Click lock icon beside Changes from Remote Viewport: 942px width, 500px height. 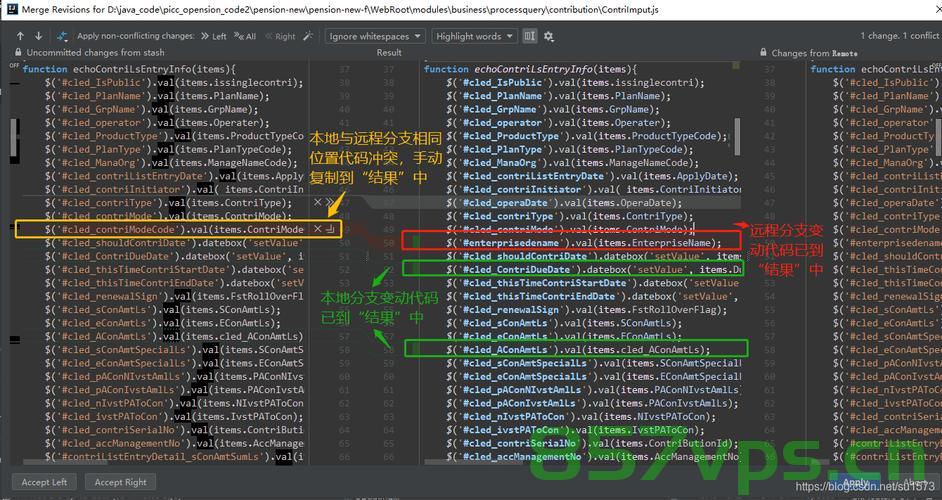point(763,53)
